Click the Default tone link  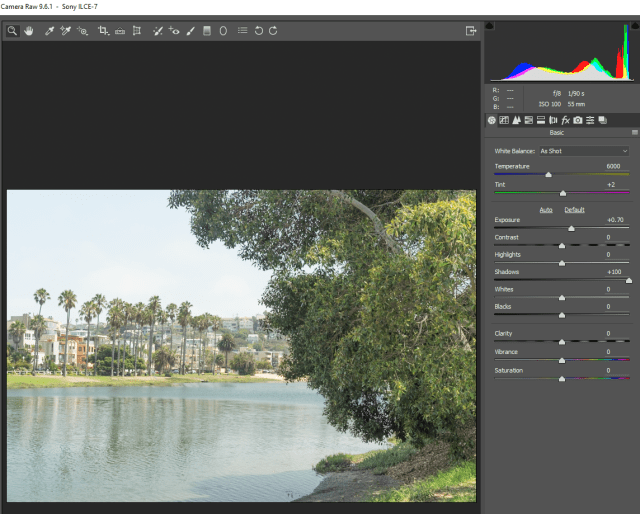tap(574, 210)
